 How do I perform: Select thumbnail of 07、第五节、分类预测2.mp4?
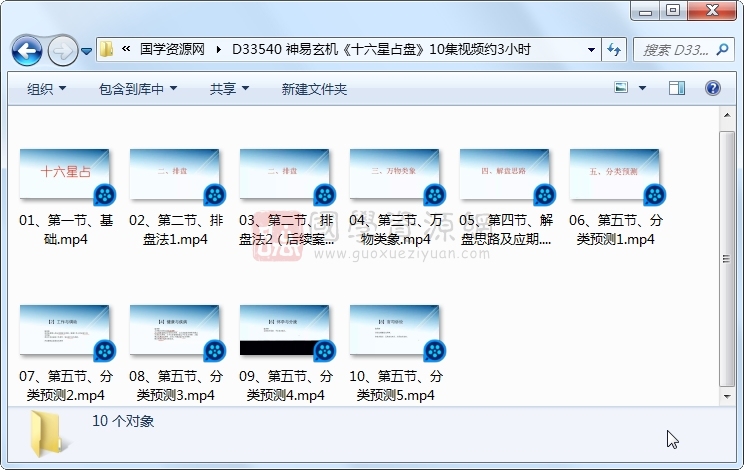pyautogui.click(x=65, y=330)
